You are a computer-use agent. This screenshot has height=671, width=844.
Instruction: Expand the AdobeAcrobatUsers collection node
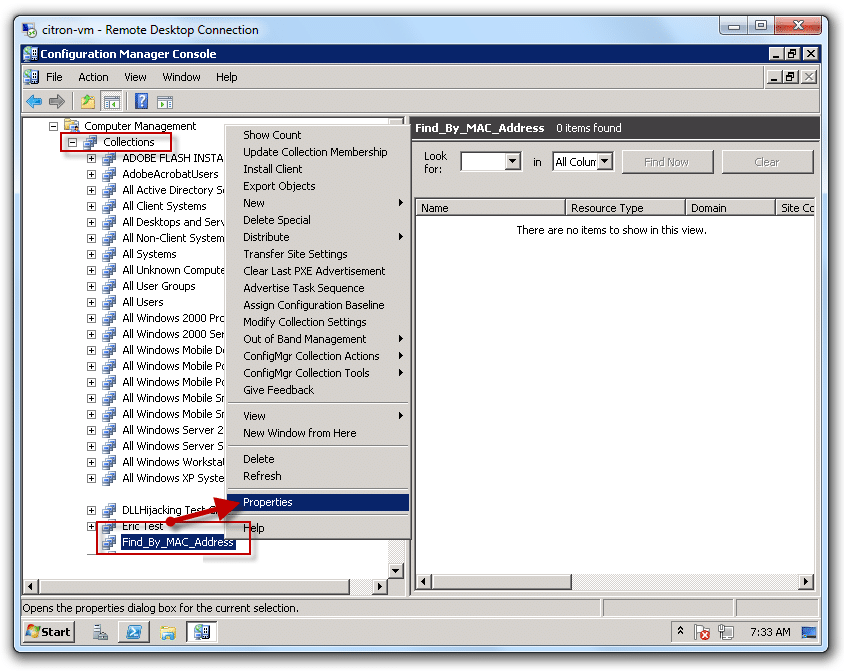tap(92, 174)
